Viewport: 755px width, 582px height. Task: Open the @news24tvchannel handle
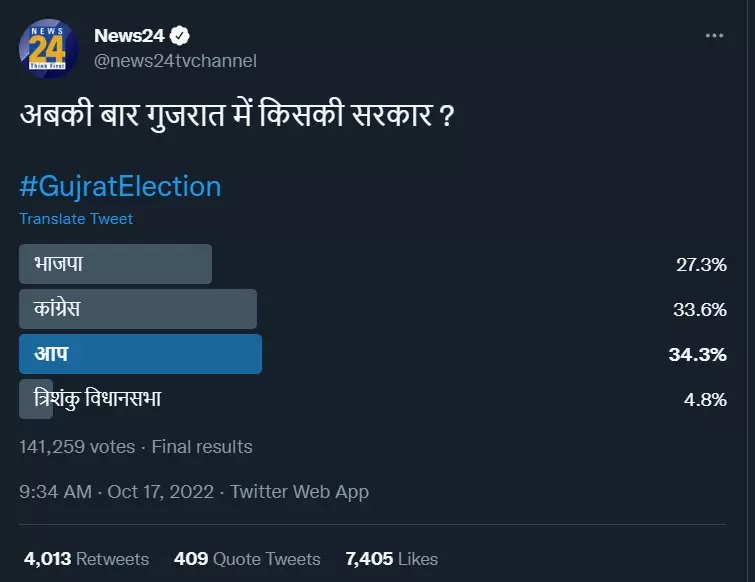pos(175,61)
